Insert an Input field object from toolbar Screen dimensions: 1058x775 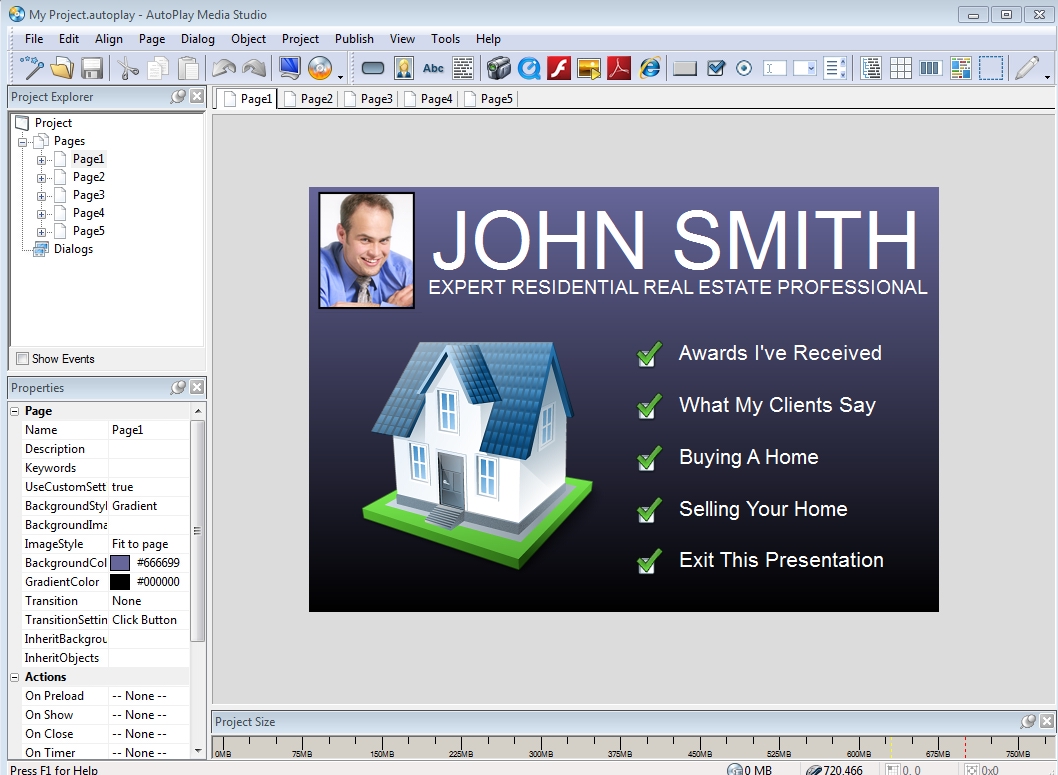click(775, 68)
